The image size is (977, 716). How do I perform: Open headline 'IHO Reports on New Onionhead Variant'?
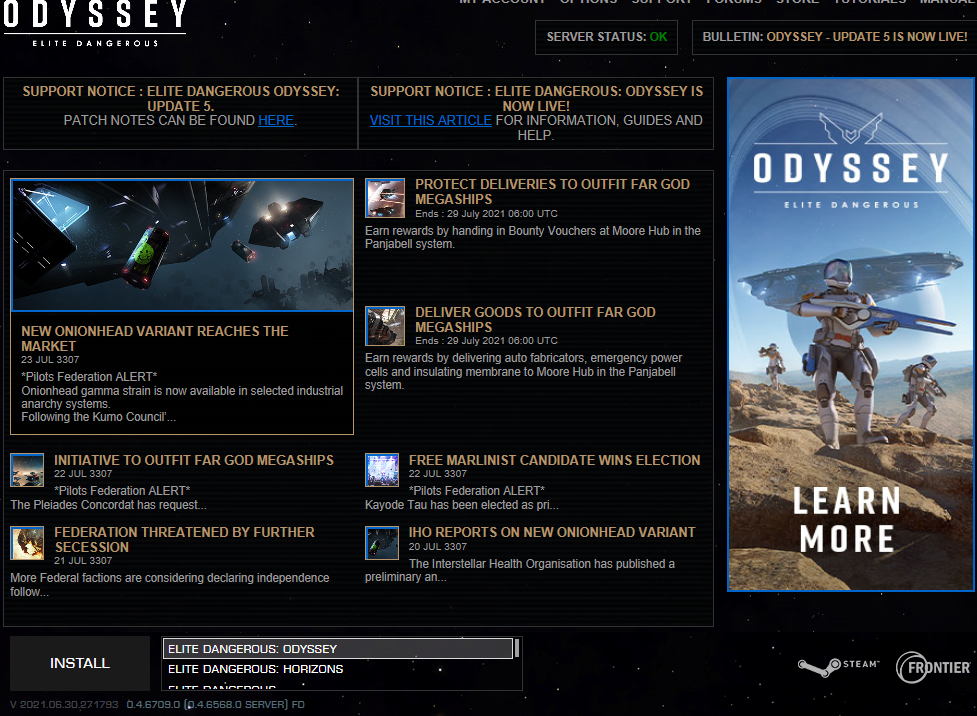(x=552, y=532)
